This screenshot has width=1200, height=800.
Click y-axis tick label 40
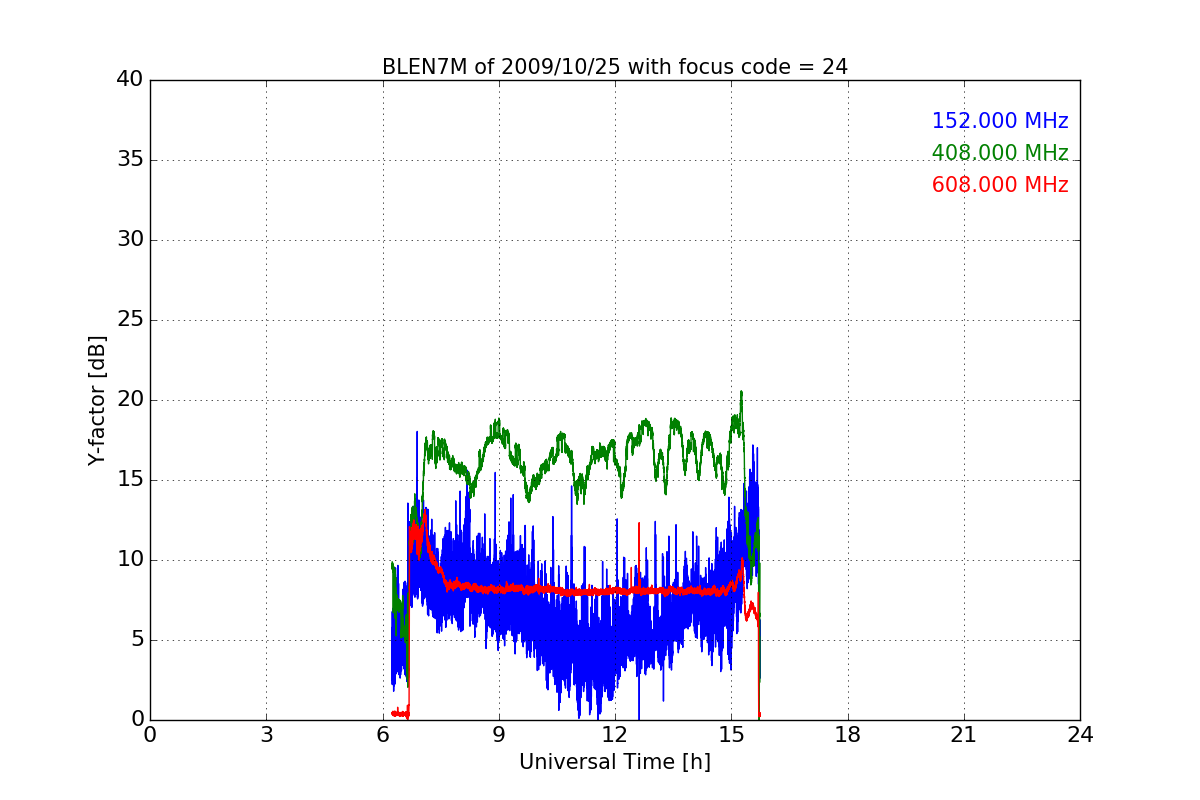(130, 80)
